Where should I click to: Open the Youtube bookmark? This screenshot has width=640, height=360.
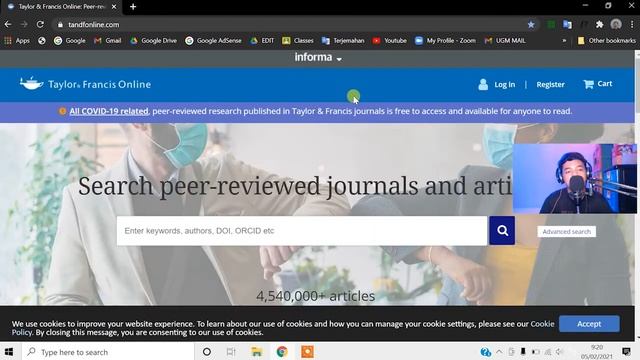pos(389,40)
